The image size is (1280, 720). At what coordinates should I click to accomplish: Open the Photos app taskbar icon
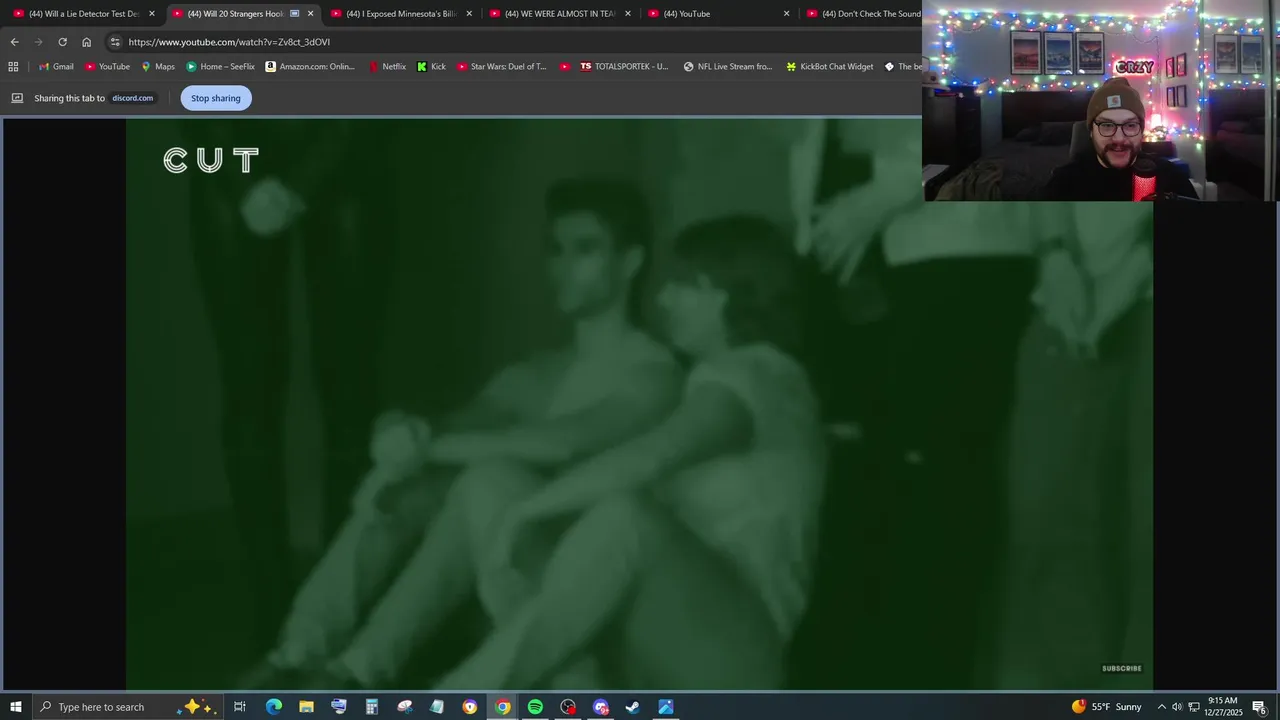(666, 707)
